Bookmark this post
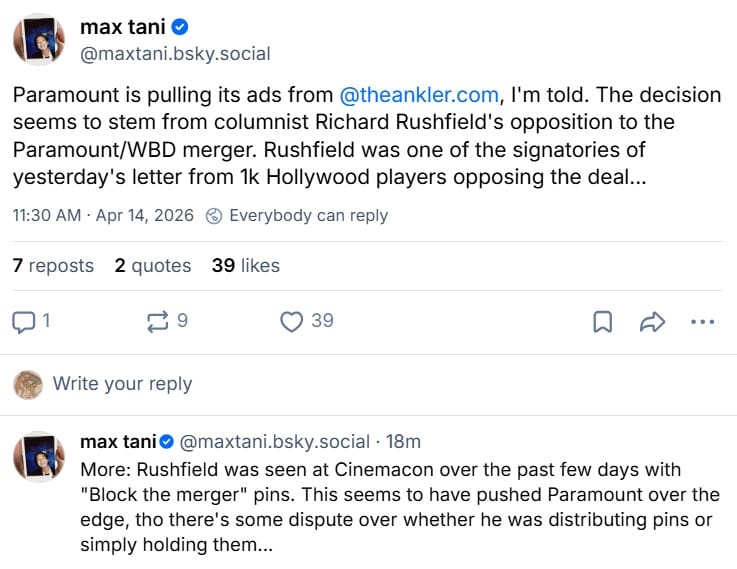 tap(603, 322)
